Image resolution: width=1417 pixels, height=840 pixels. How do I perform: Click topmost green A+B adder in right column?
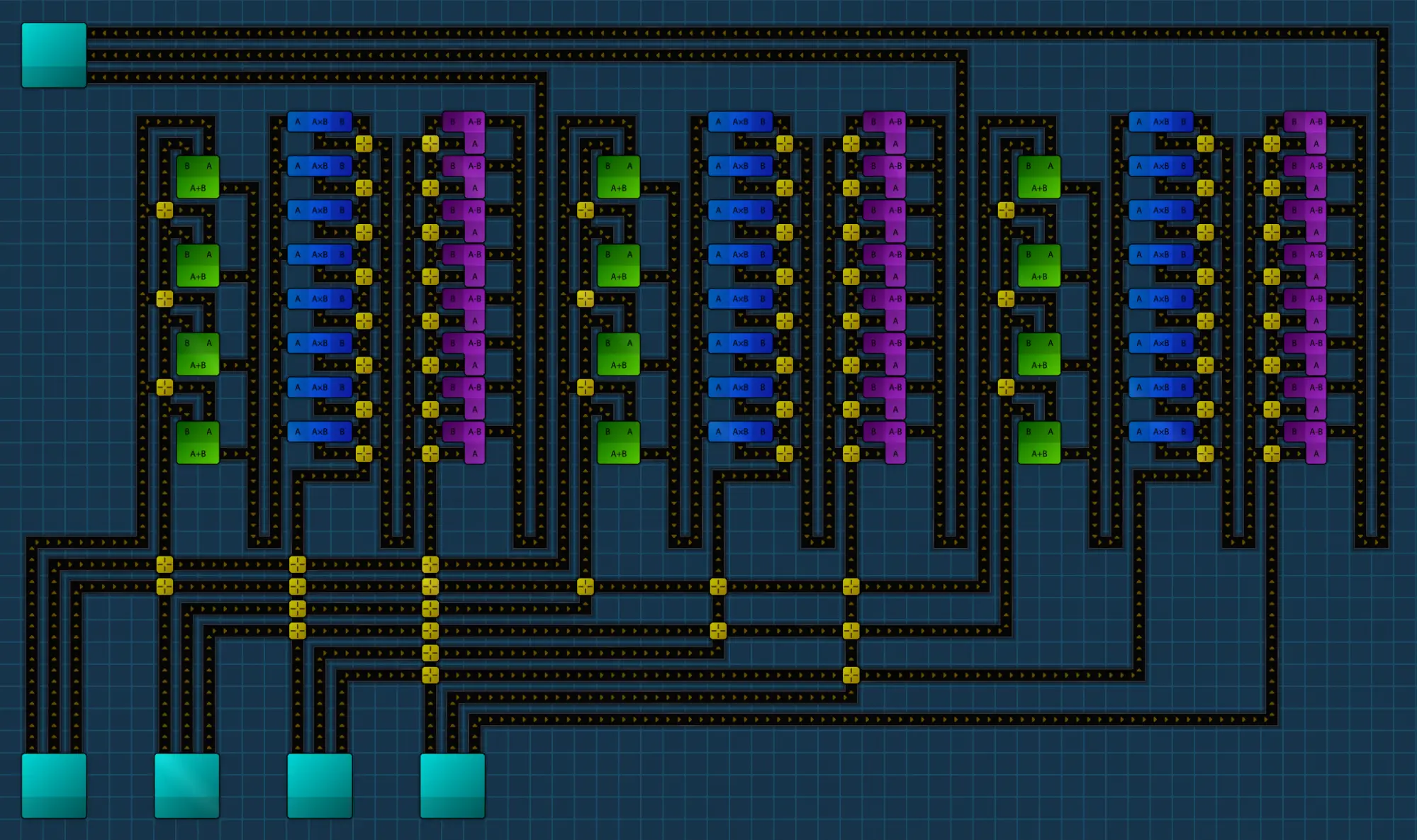coord(1039,177)
